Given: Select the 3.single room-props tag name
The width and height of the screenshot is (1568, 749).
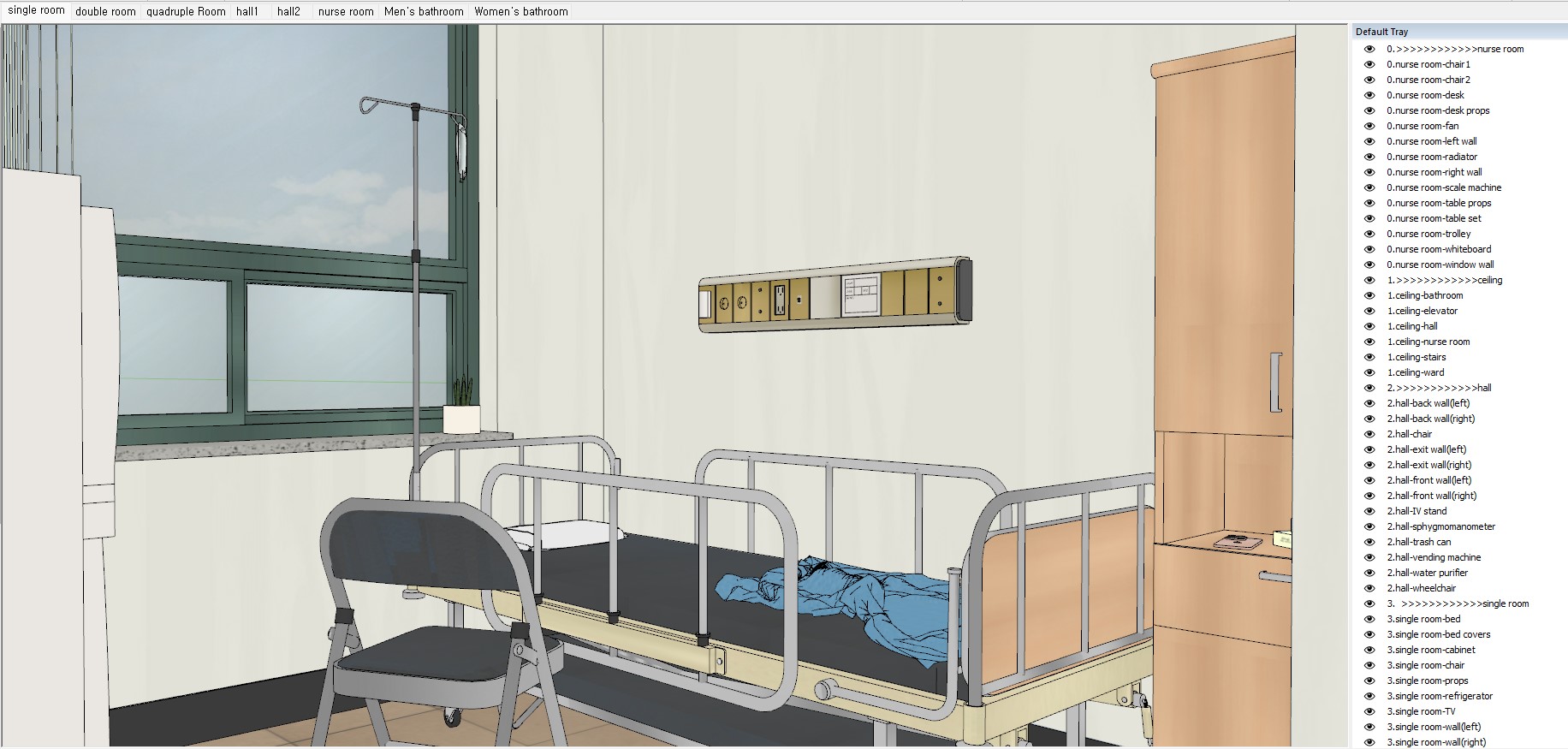Looking at the screenshot, I should click(x=1428, y=681).
